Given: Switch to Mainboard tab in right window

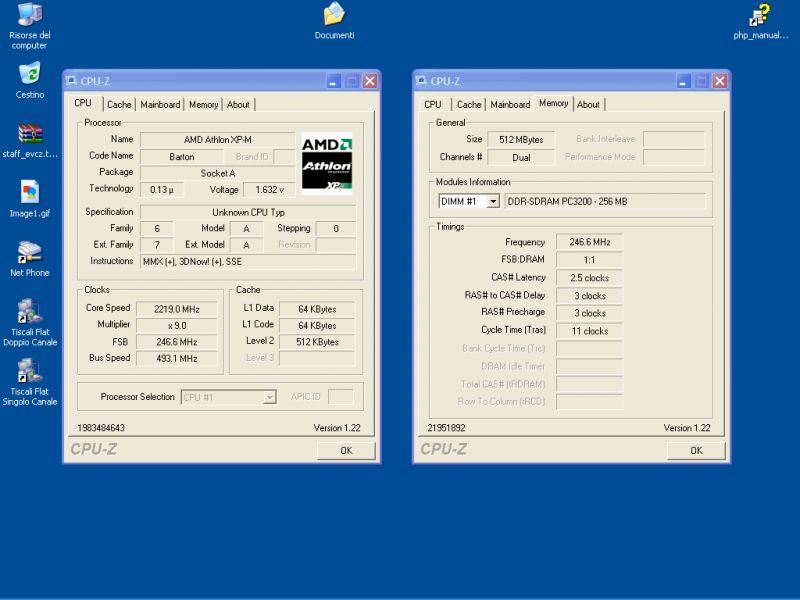Looking at the screenshot, I should tap(510, 105).
